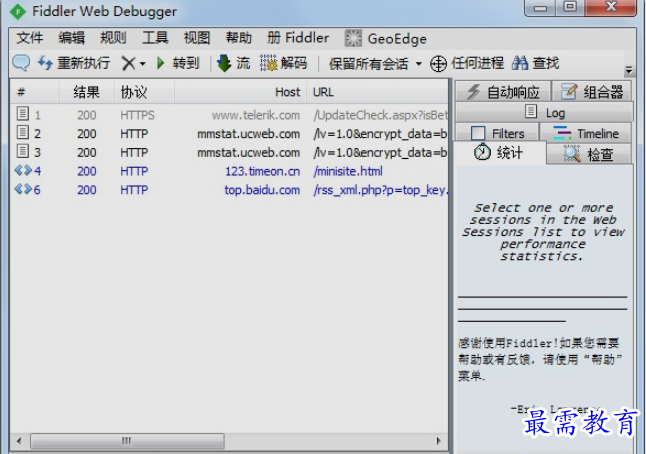
Task: Minimize the Fiddler window
Action: pyautogui.click(x=541, y=8)
